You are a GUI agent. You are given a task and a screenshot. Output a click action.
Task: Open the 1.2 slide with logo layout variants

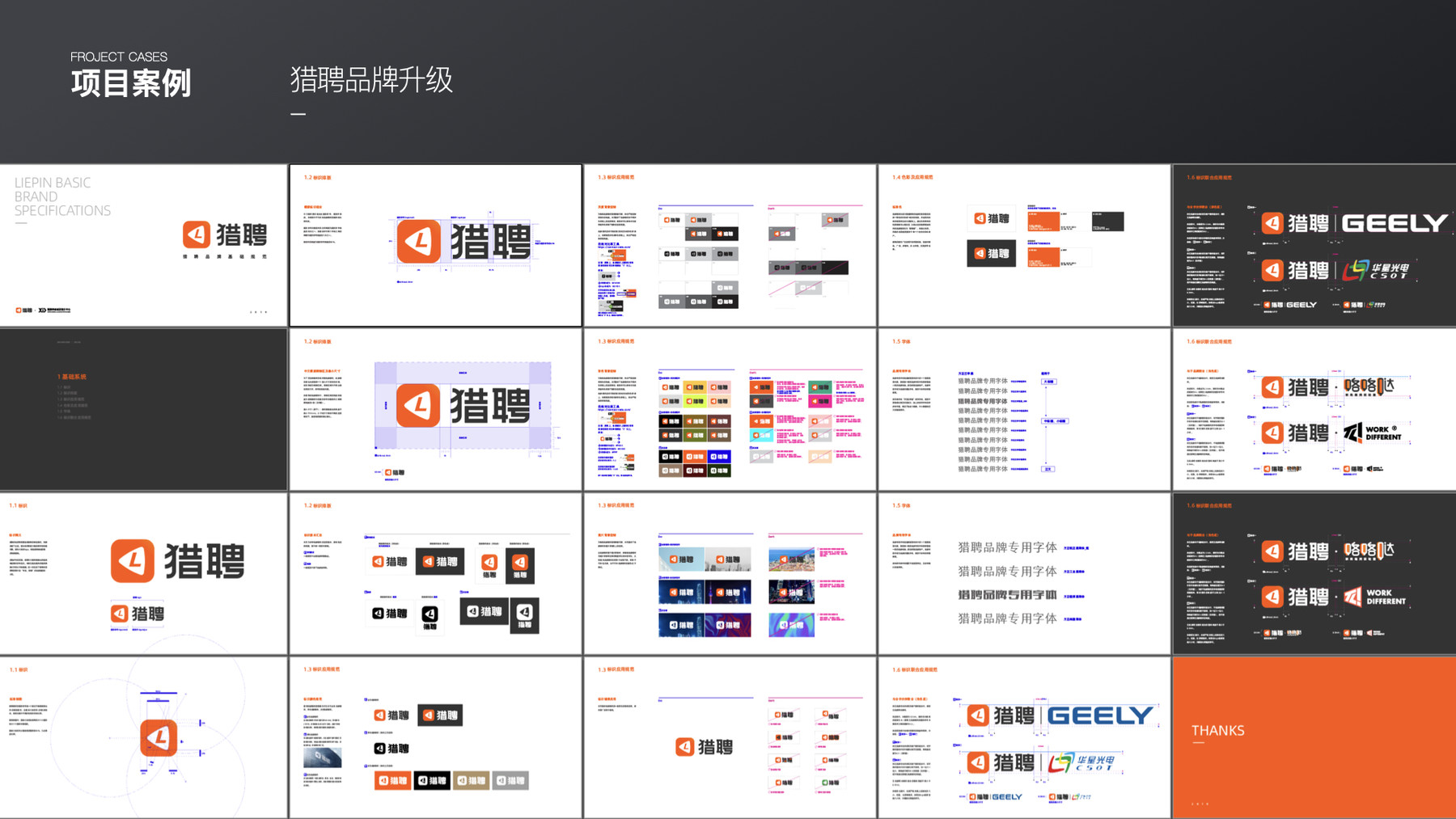(435, 573)
